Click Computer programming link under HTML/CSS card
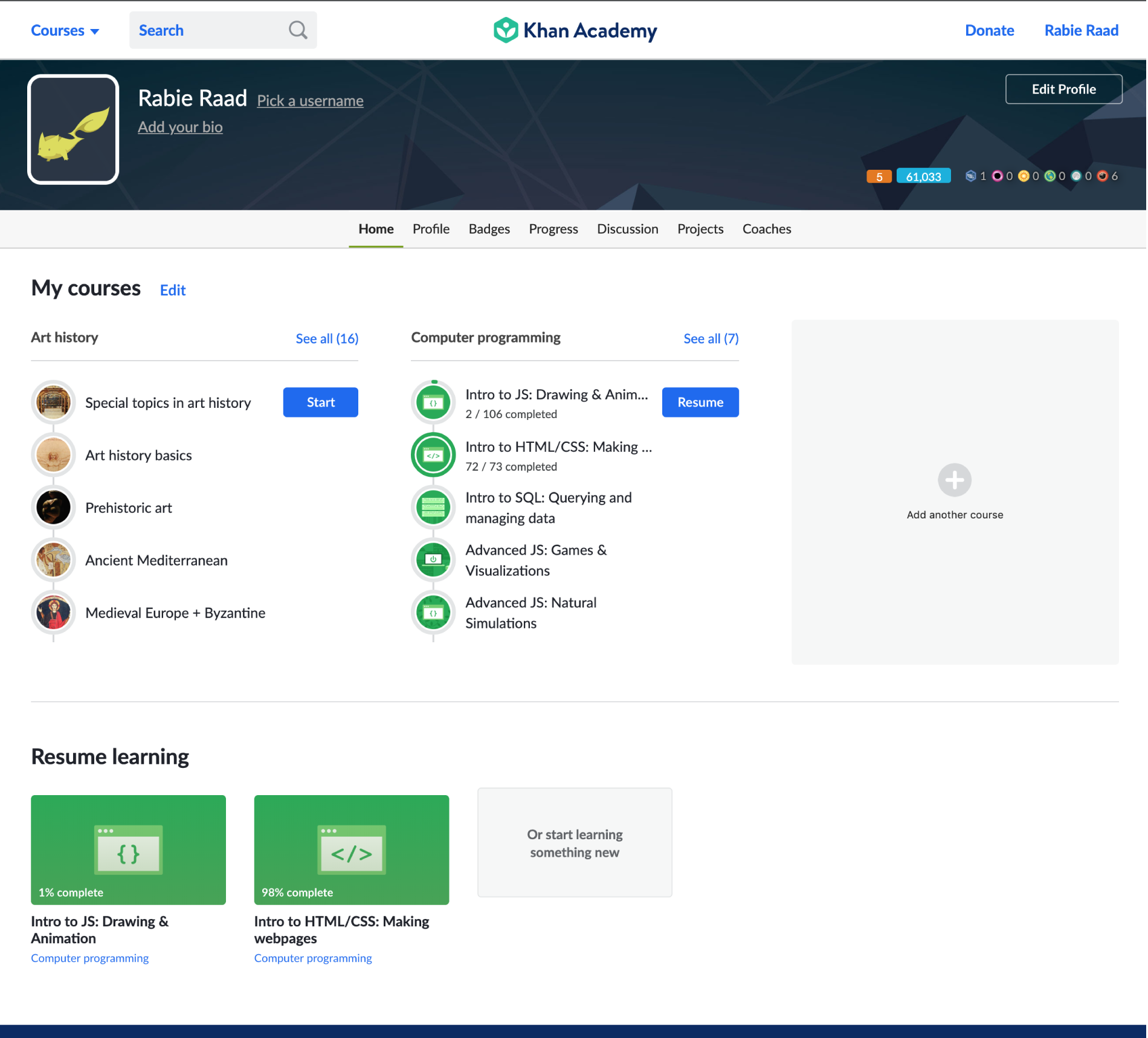1148x1038 pixels. pos(313,958)
